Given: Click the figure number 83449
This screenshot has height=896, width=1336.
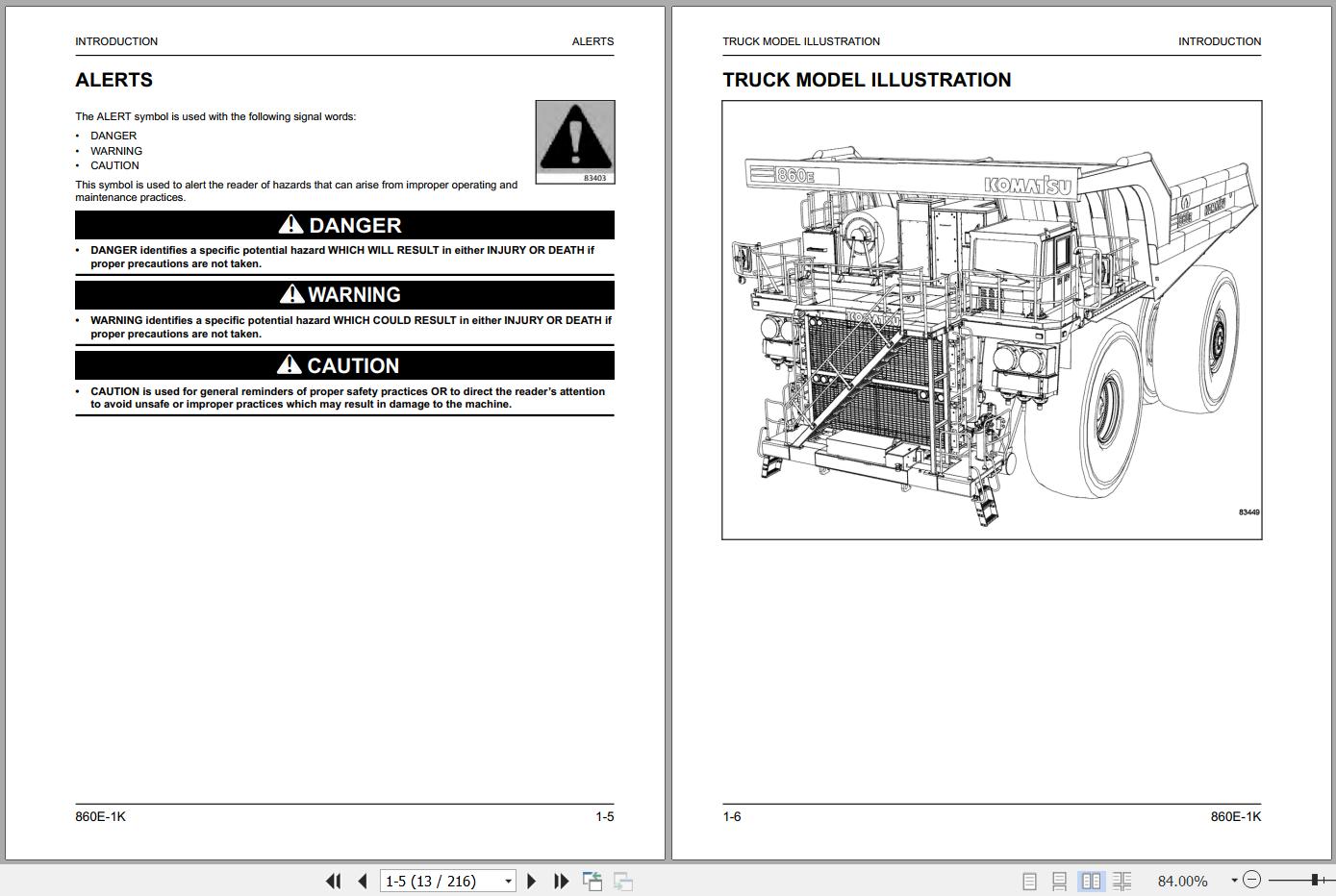Looking at the screenshot, I should (x=1248, y=512).
